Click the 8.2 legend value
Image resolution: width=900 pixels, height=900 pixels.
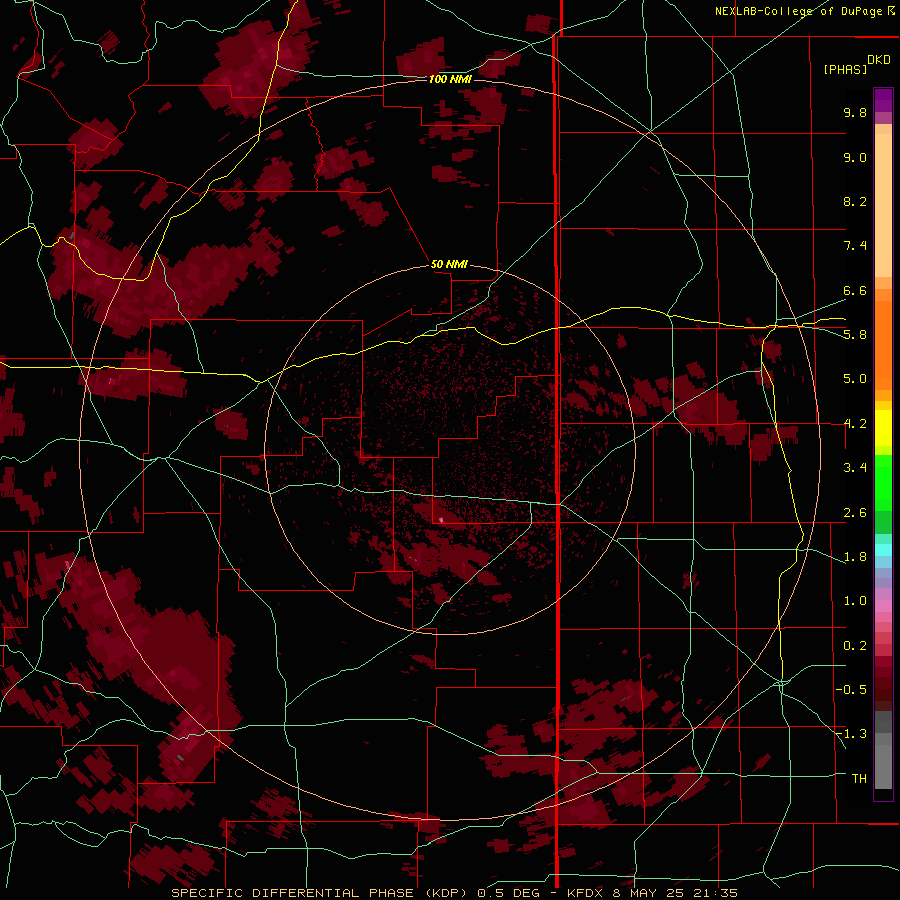(855, 201)
